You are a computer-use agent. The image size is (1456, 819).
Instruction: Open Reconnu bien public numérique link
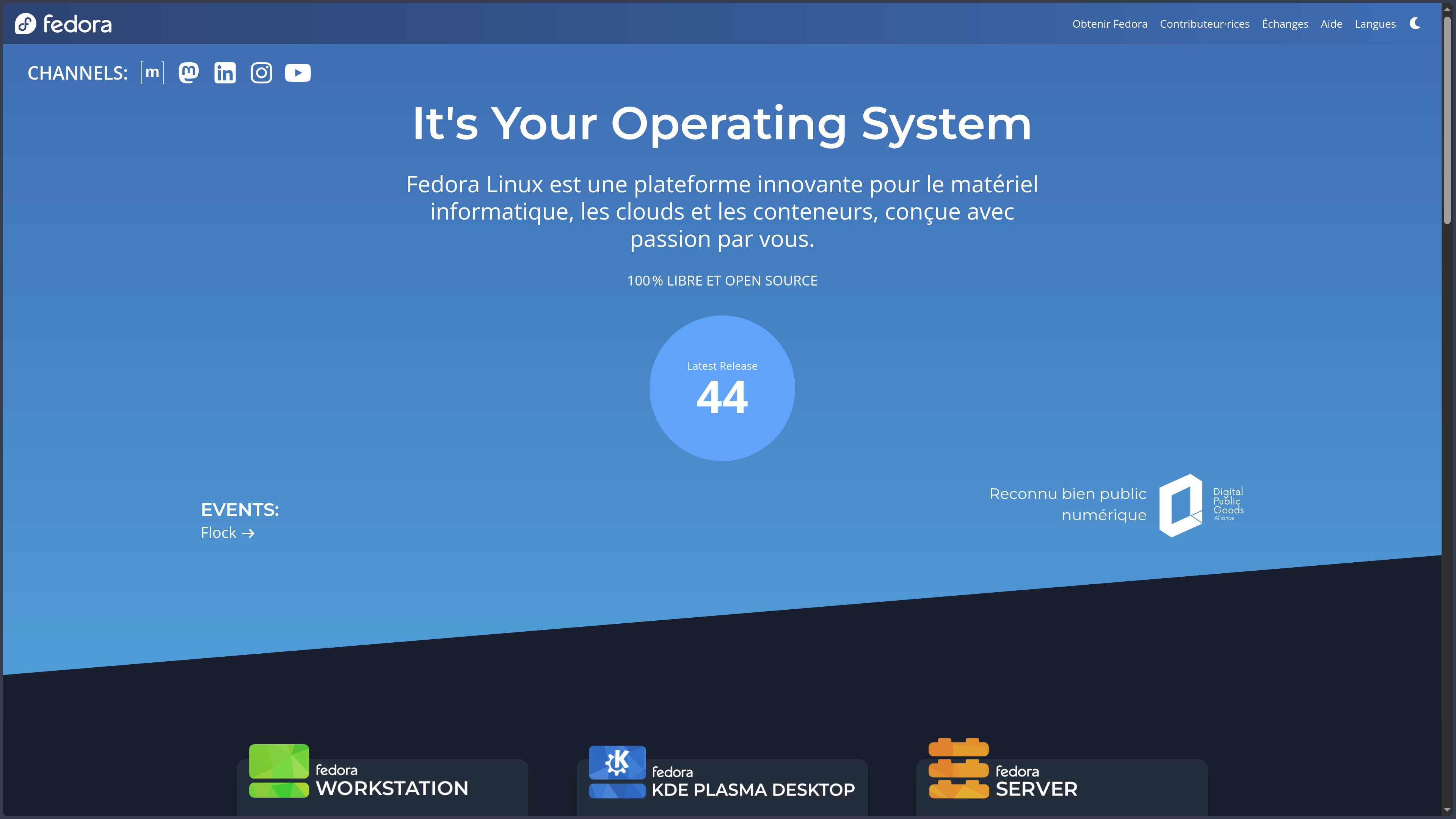point(1068,504)
